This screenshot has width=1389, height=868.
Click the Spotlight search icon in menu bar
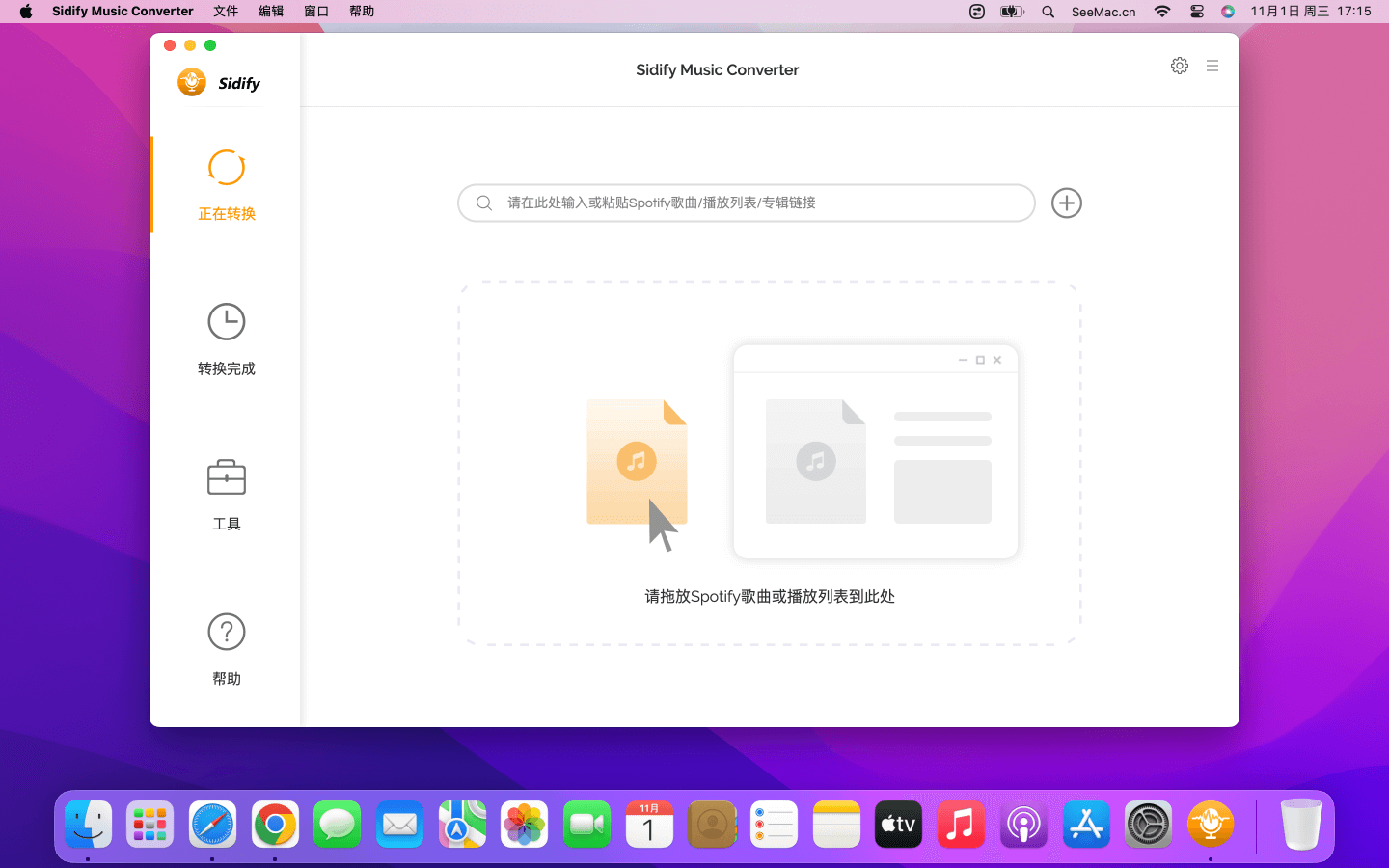point(1048,12)
